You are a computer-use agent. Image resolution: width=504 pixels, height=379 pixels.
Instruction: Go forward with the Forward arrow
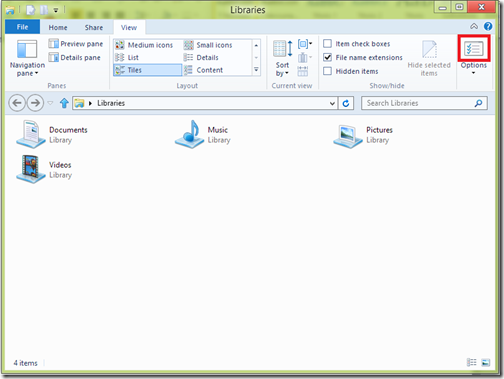[35, 103]
